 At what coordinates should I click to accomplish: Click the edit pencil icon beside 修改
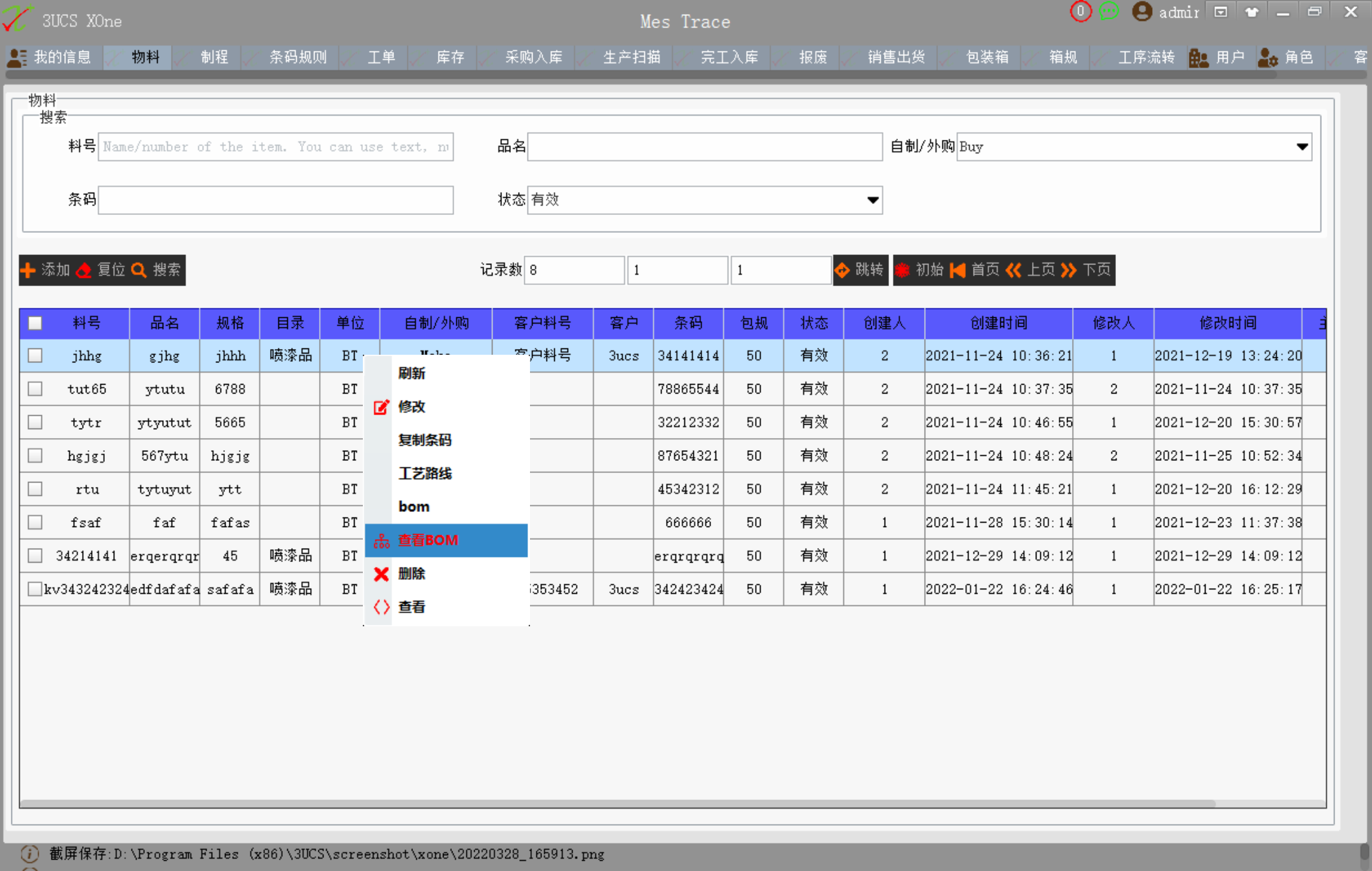click(381, 407)
